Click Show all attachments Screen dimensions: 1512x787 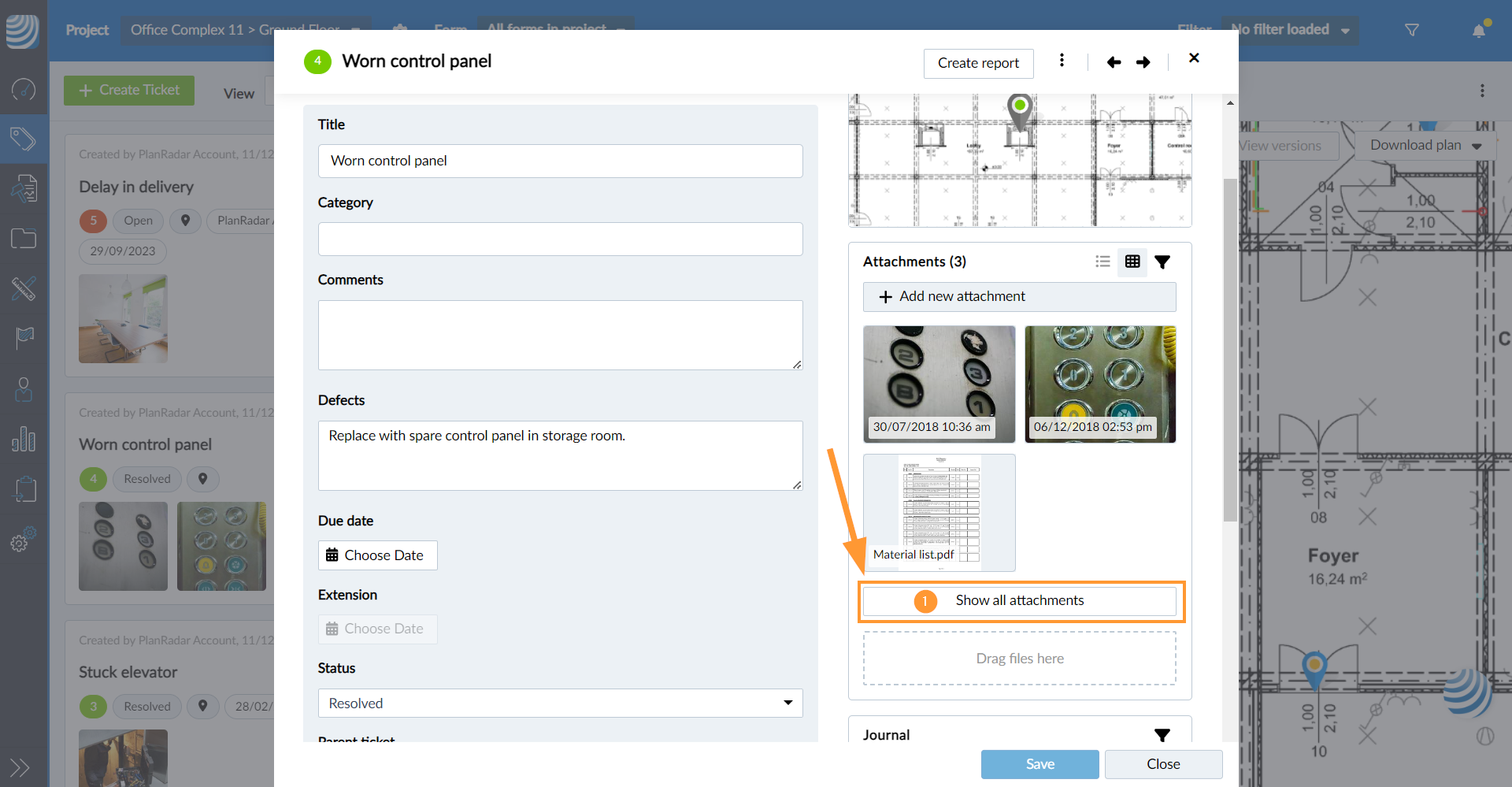click(1020, 601)
